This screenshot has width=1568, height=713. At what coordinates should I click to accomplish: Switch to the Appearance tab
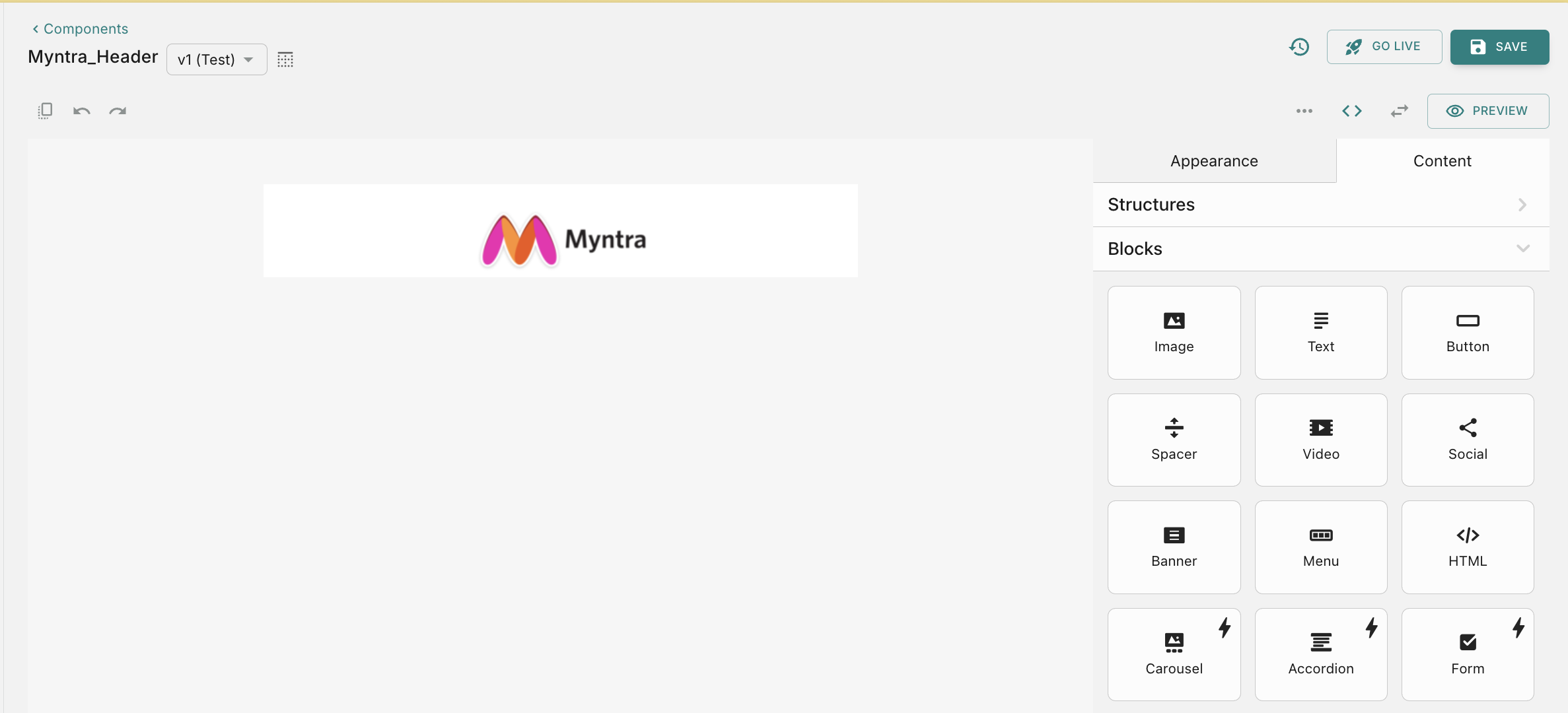[x=1214, y=161]
